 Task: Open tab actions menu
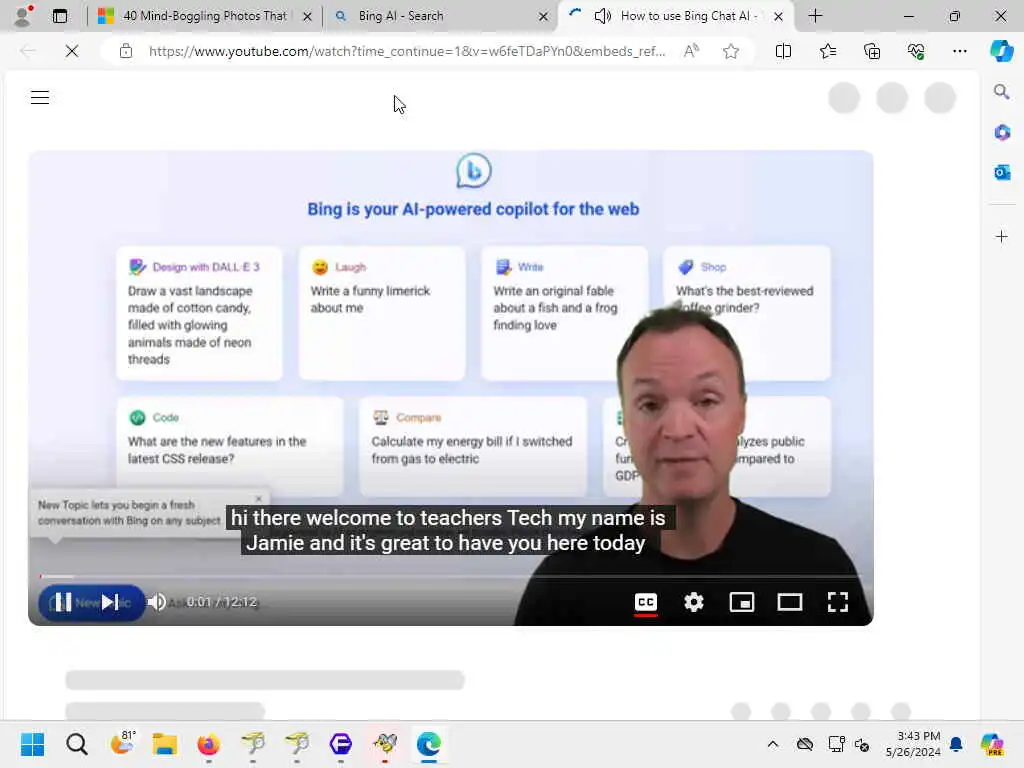(60, 16)
